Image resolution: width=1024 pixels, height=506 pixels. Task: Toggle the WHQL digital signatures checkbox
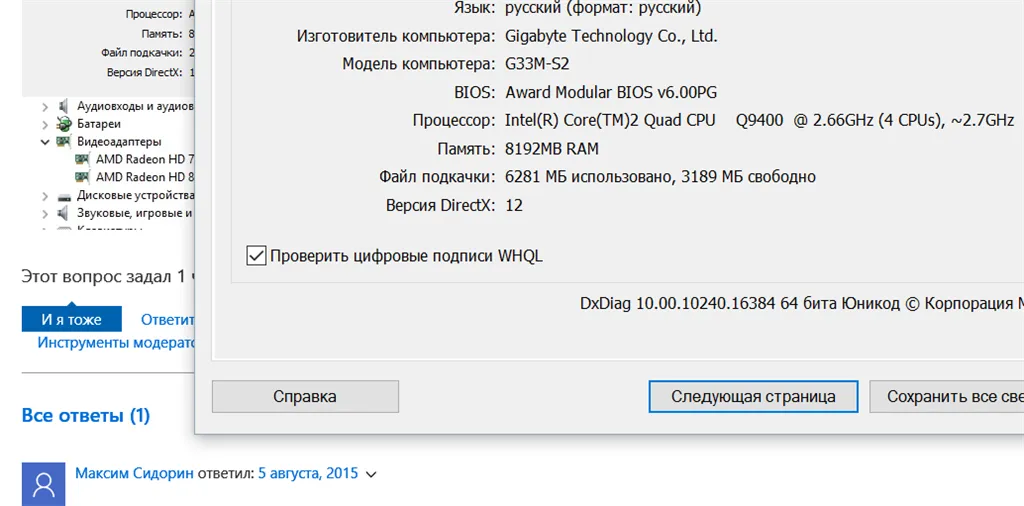point(256,256)
